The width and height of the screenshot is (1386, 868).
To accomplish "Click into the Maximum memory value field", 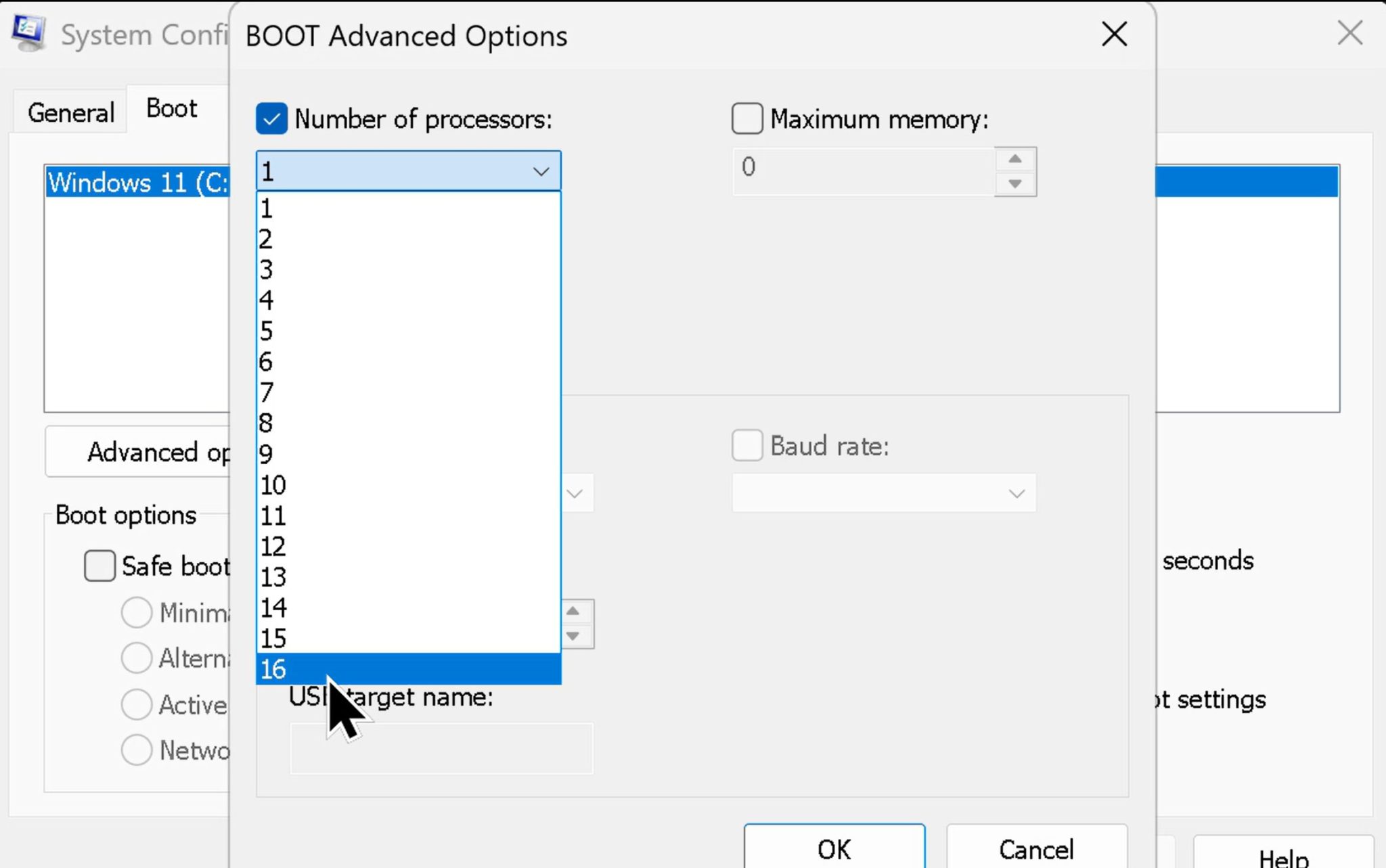I will click(x=864, y=172).
